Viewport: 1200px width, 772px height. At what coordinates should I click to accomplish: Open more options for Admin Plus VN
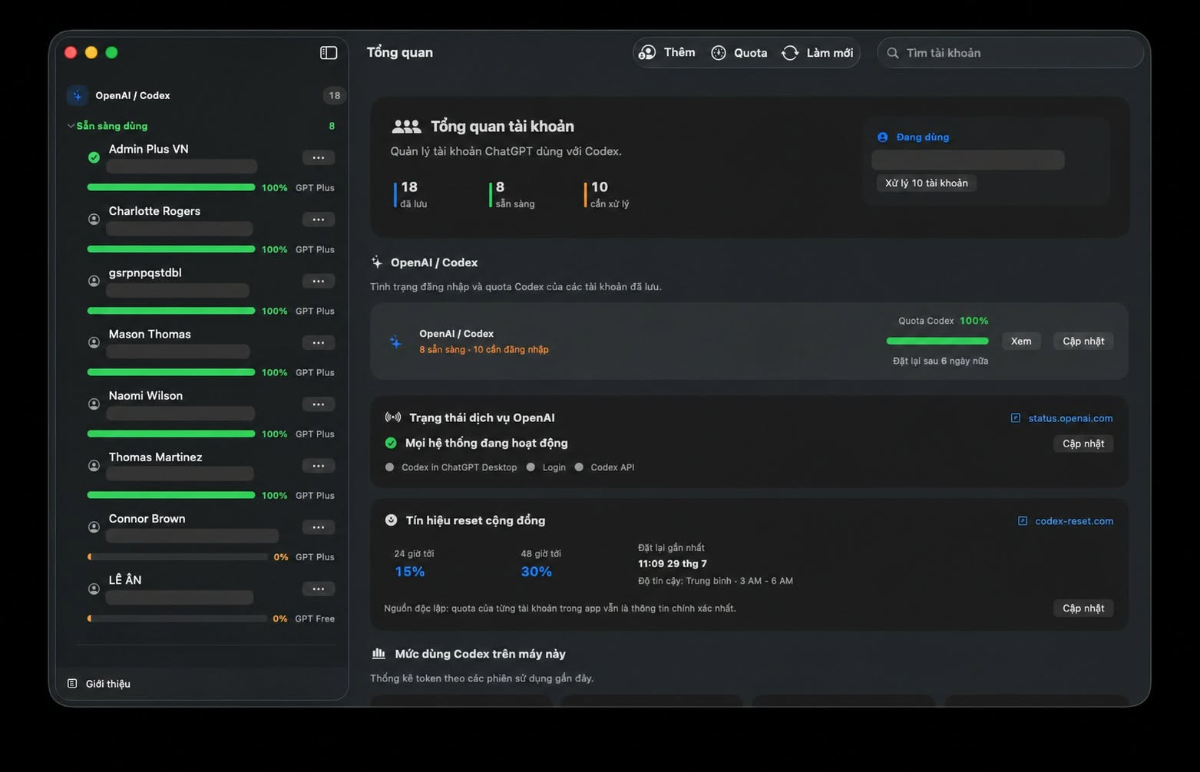point(318,158)
